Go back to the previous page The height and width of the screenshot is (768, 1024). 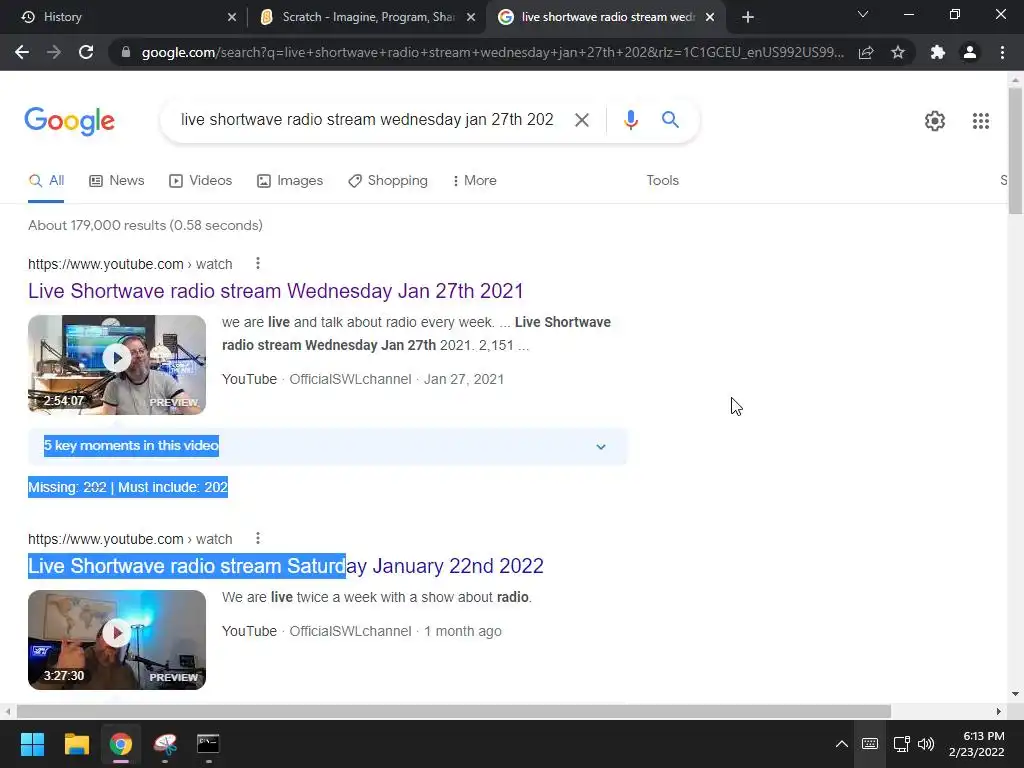pos(22,52)
